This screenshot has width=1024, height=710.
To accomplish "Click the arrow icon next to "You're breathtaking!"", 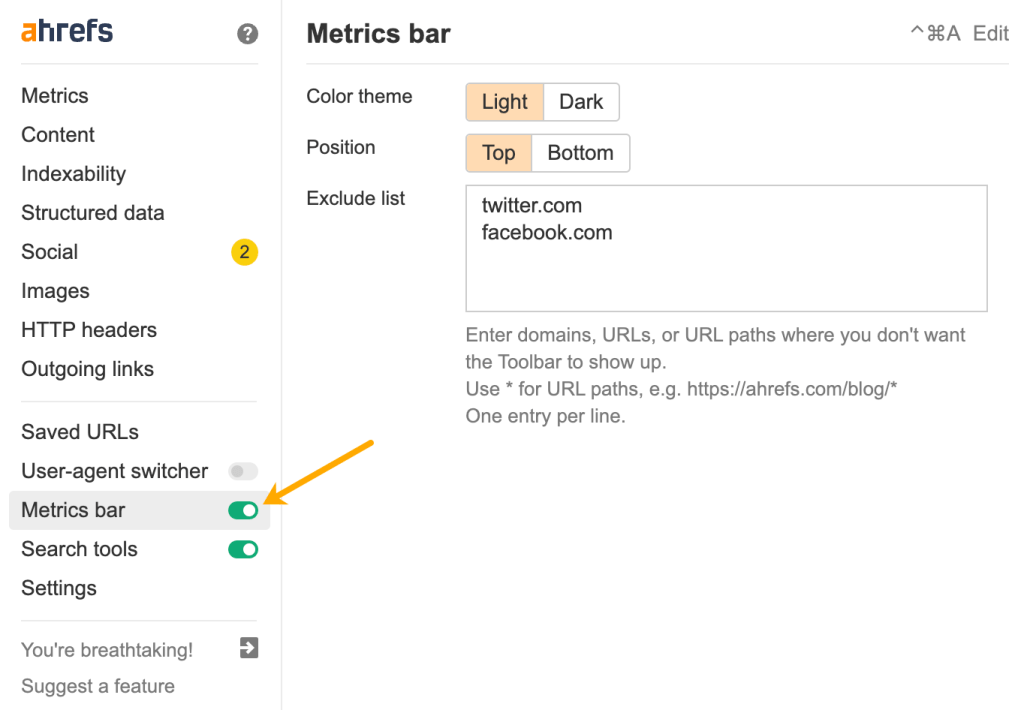I will pyautogui.click(x=245, y=649).
